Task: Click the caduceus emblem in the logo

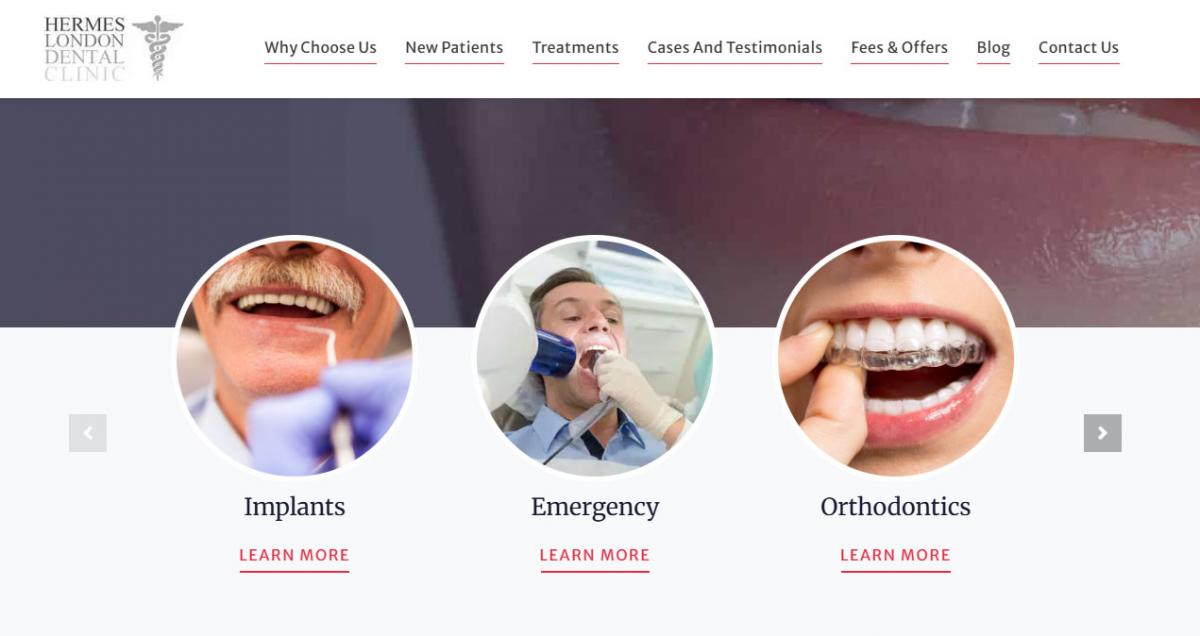Action: 157,48
